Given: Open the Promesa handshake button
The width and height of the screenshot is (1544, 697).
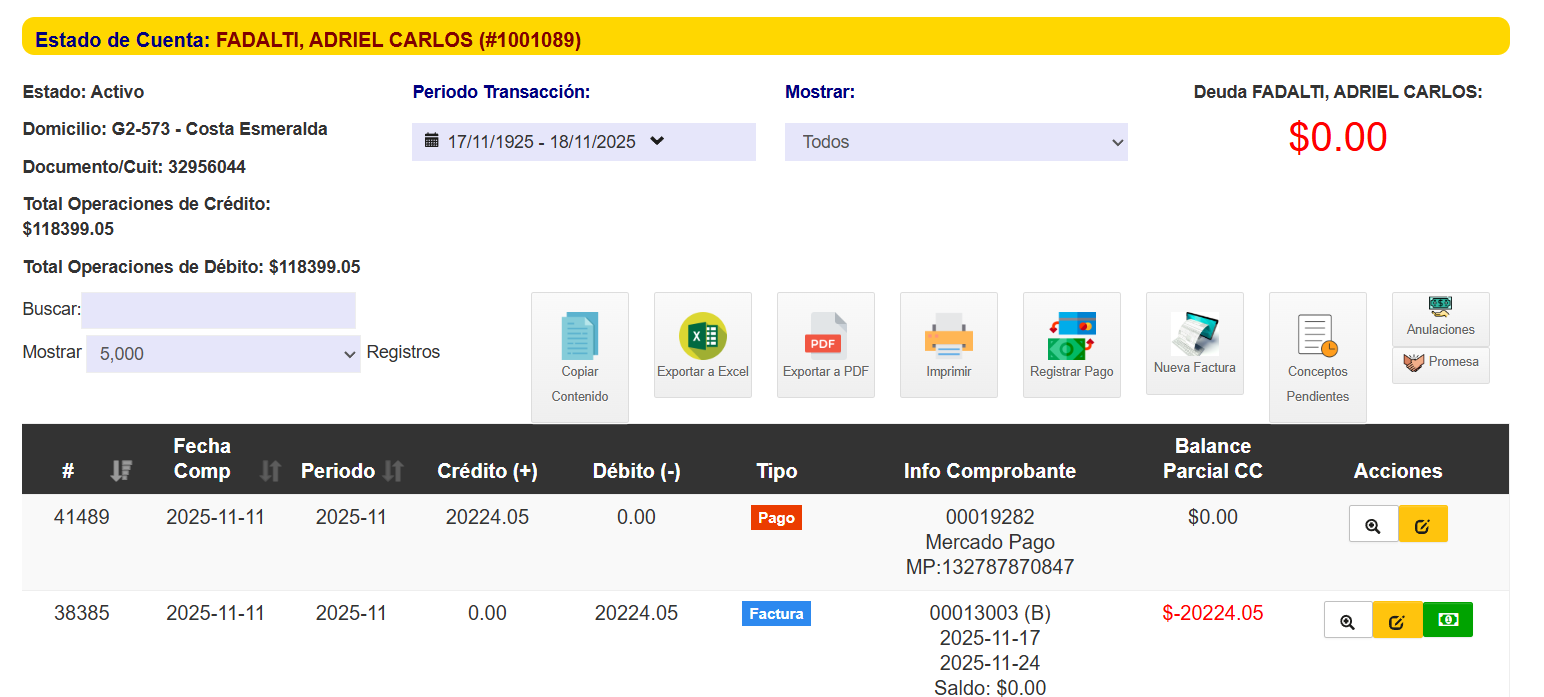Looking at the screenshot, I should 1441,363.
